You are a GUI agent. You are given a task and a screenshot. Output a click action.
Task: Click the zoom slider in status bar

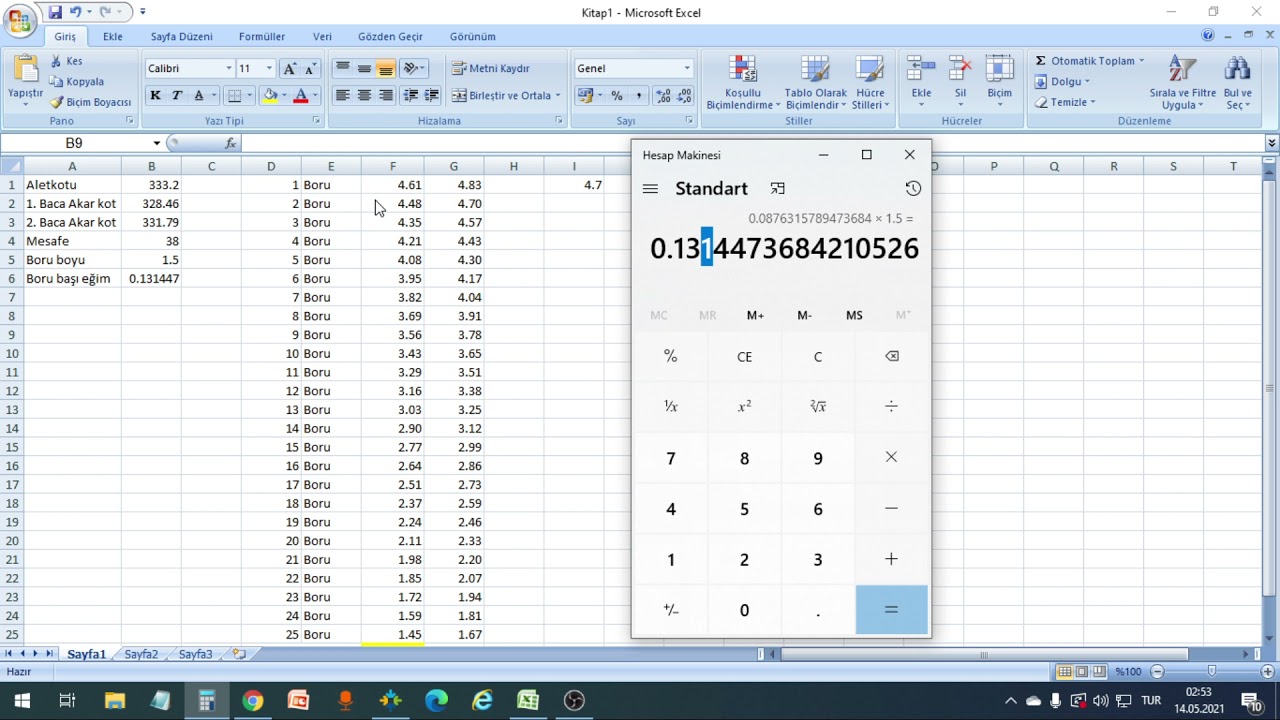coord(1212,672)
